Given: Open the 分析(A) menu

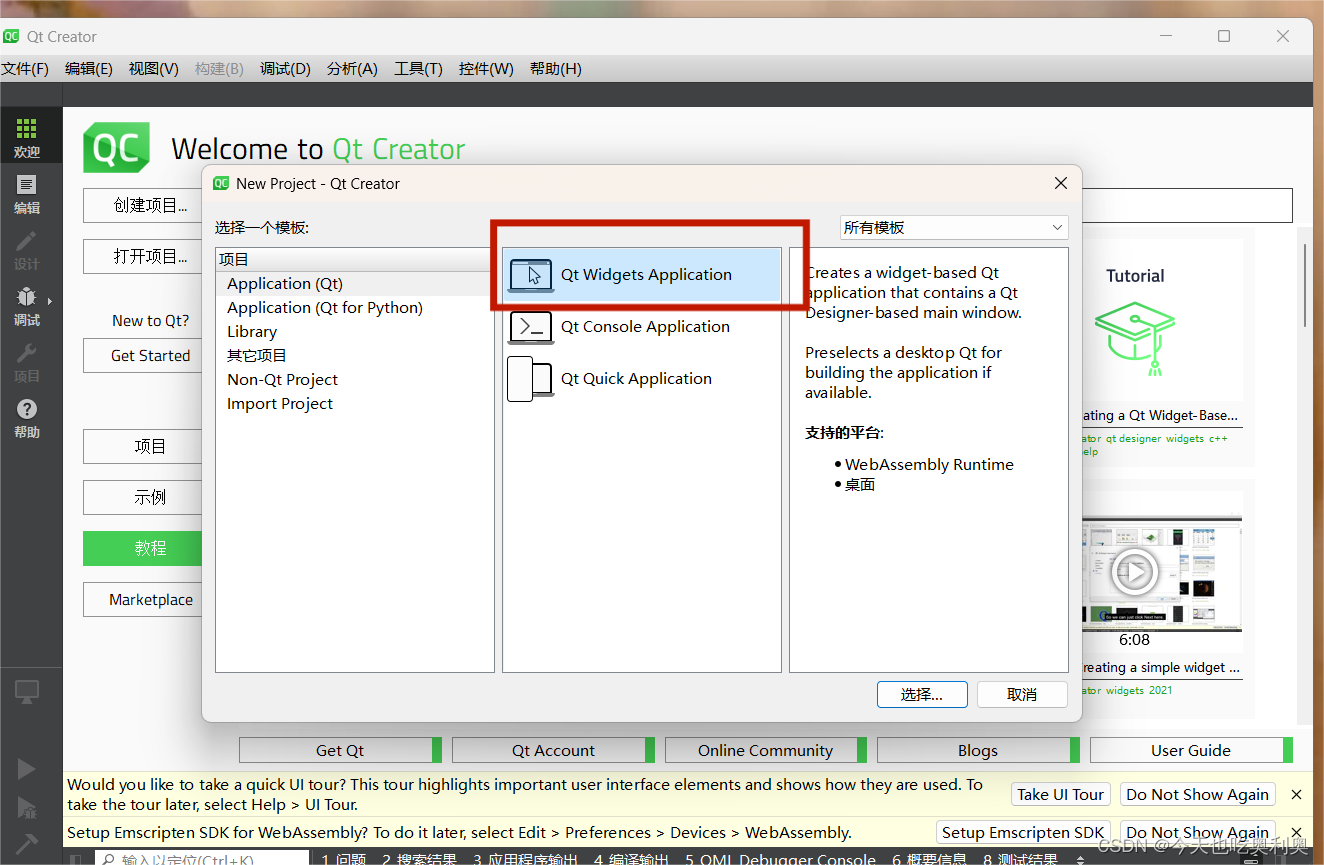Looking at the screenshot, I should [x=352, y=68].
